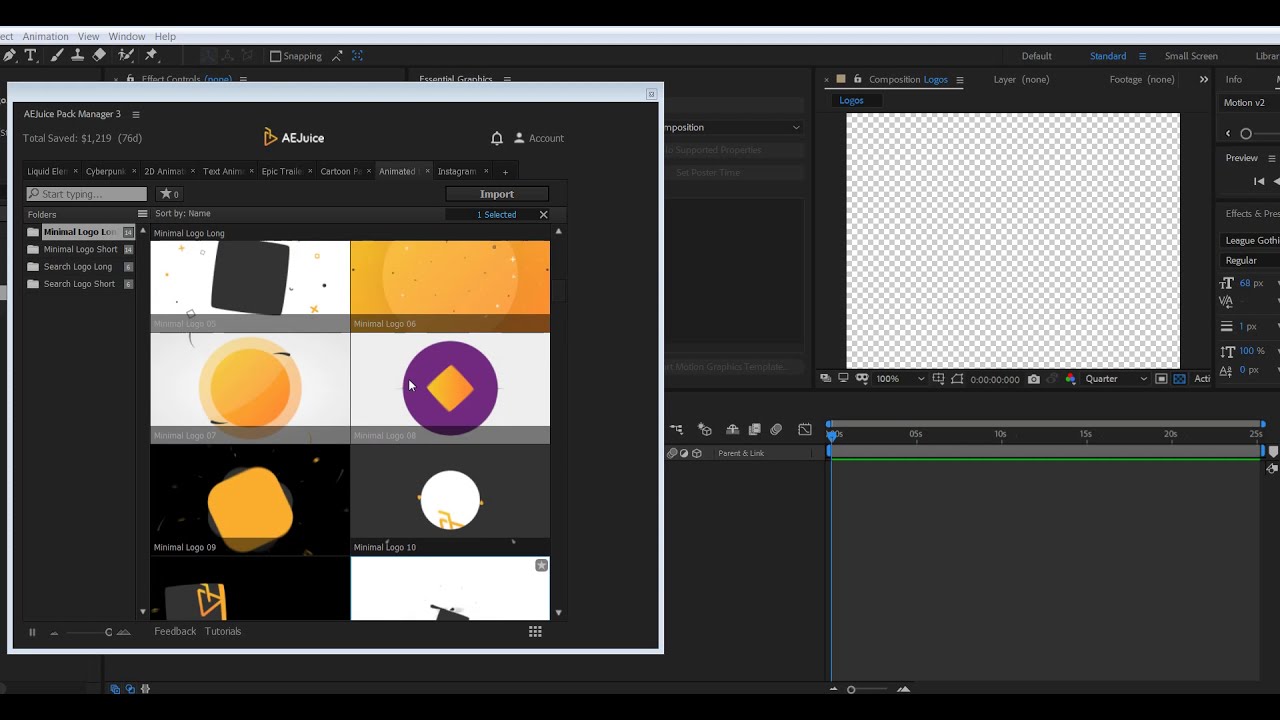Open AEJuice notifications bell
1280x720 pixels.
[497, 138]
